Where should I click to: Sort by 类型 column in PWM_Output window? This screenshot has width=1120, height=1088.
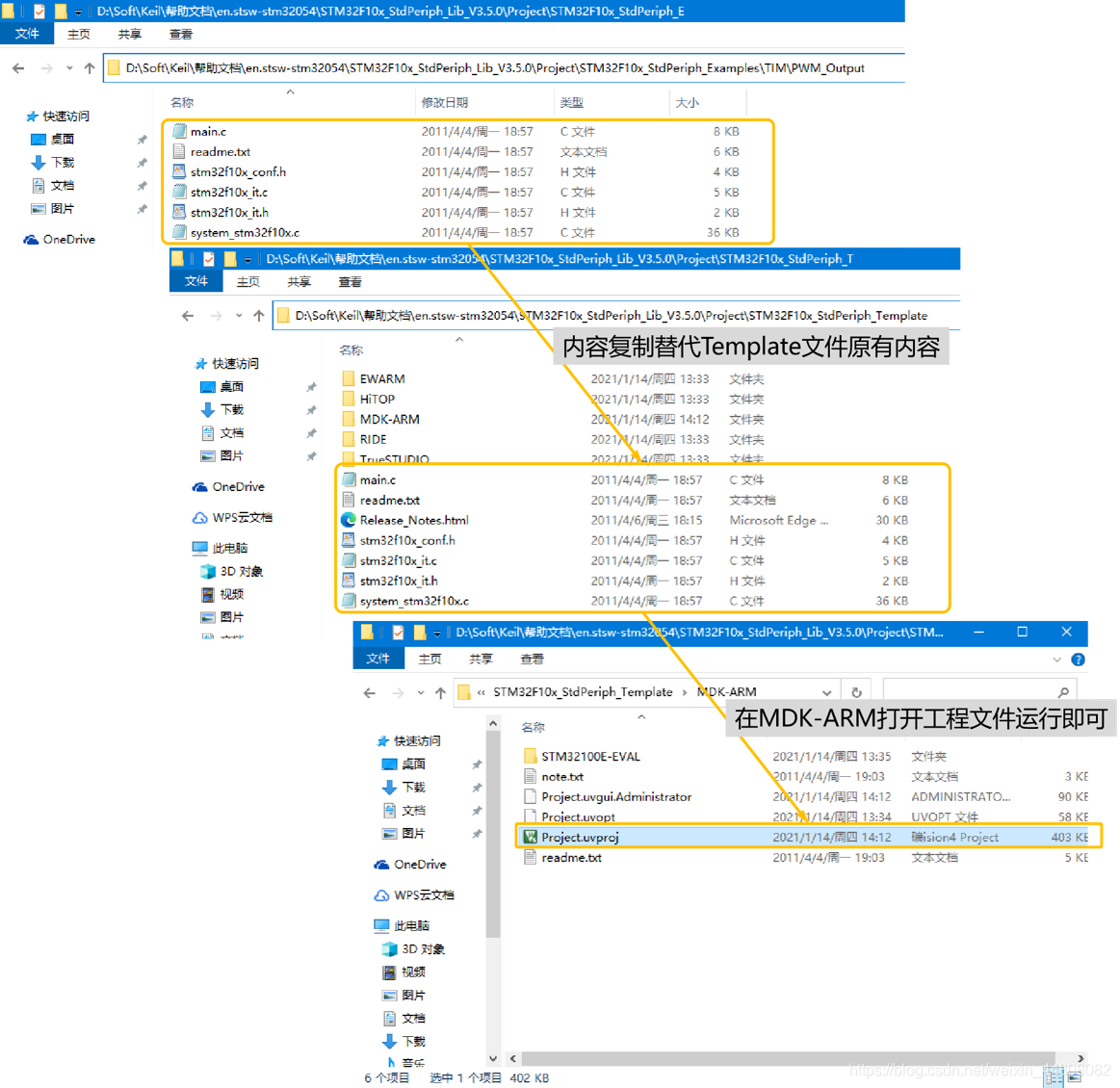click(571, 103)
